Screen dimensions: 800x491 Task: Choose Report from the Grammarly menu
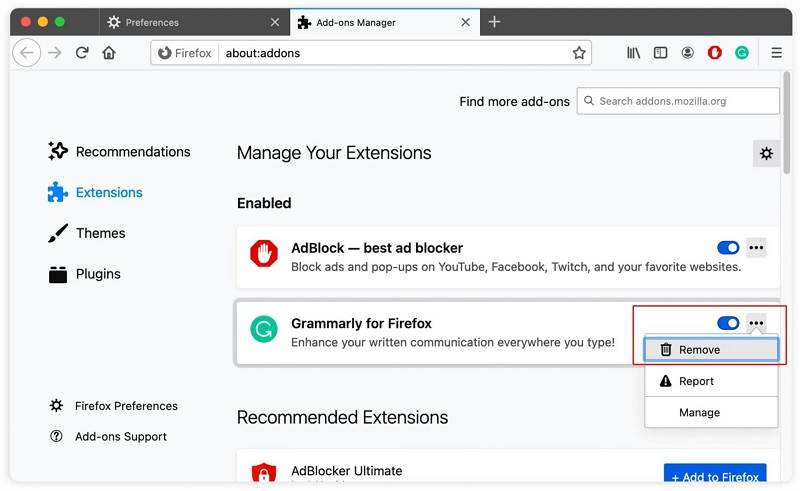point(711,381)
